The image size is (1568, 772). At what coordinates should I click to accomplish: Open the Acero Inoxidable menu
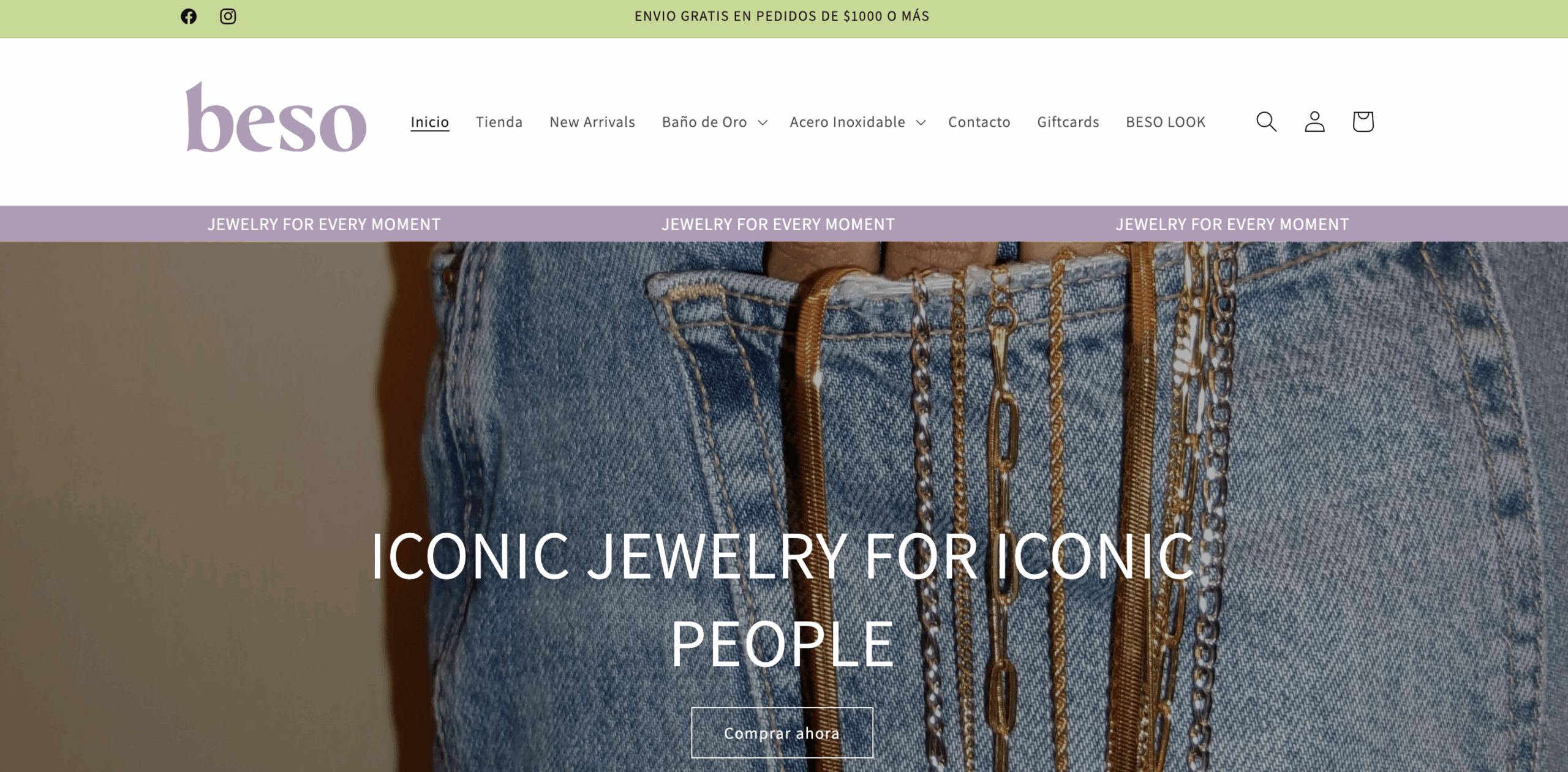click(847, 122)
